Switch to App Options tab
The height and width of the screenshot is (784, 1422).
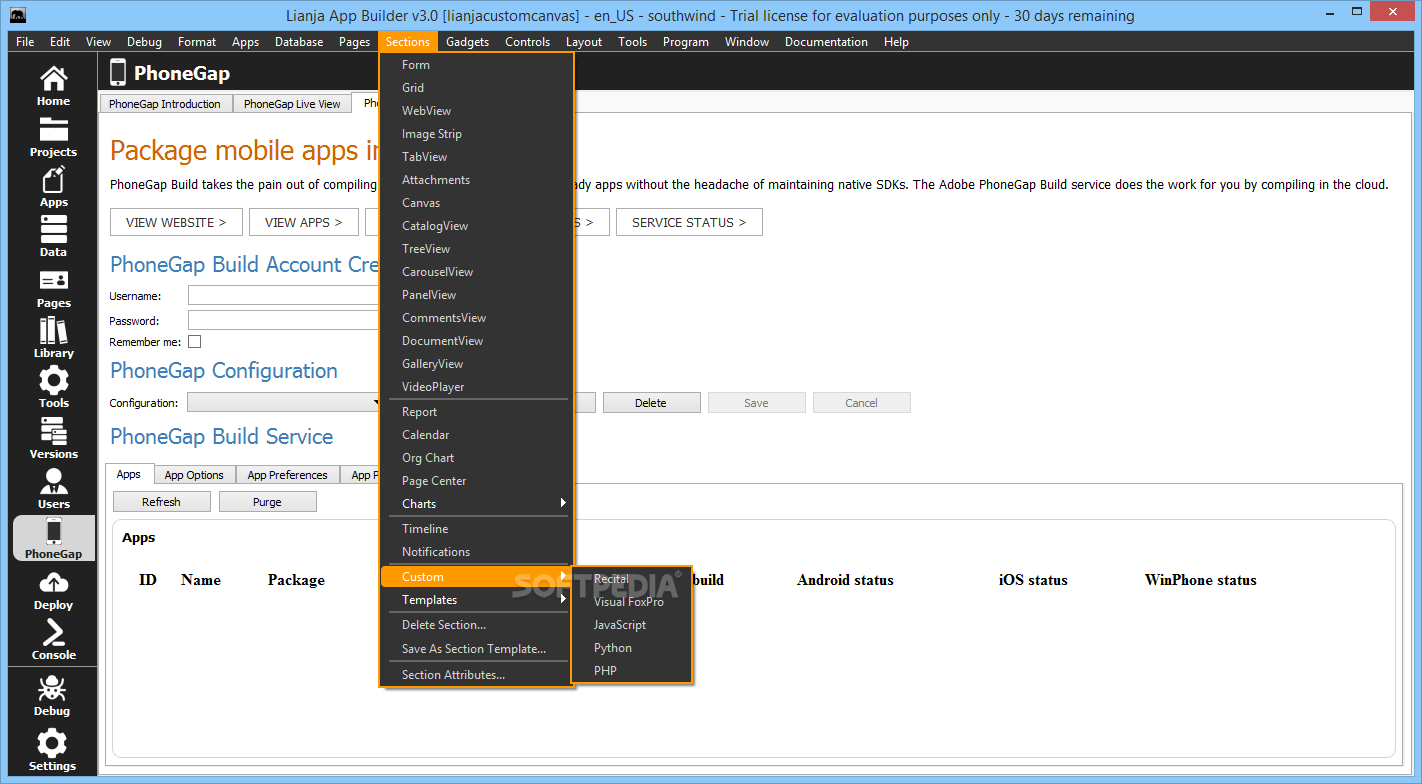point(194,475)
